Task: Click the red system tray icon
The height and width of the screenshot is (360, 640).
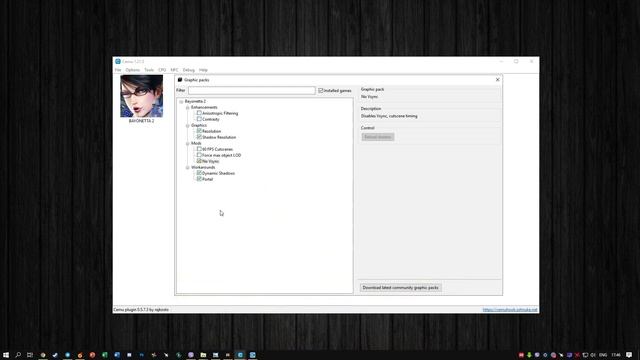Action: pyautogui.click(x=521, y=355)
